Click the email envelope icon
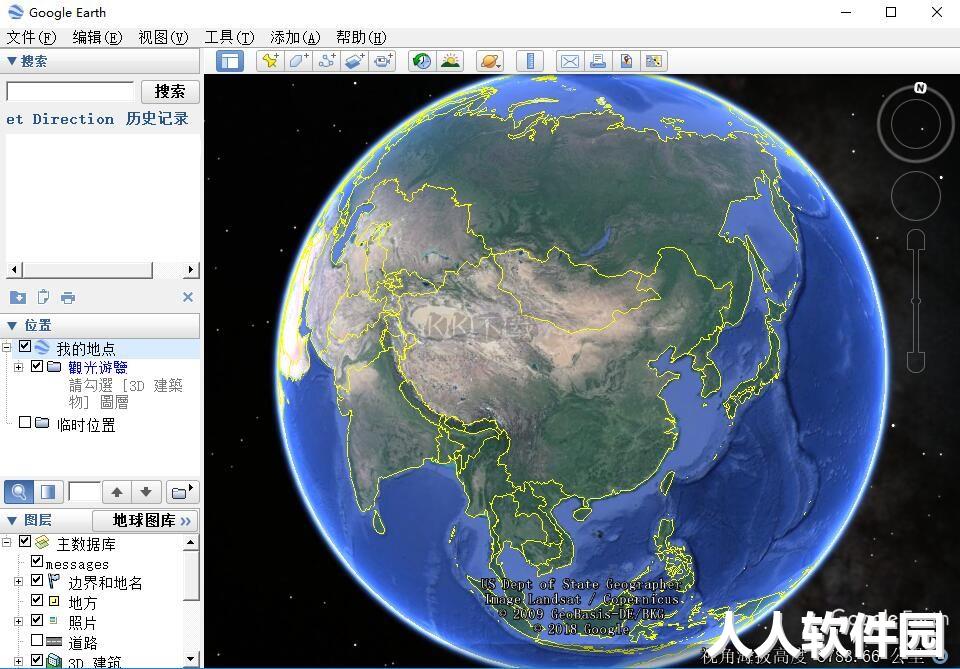 pos(569,61)
